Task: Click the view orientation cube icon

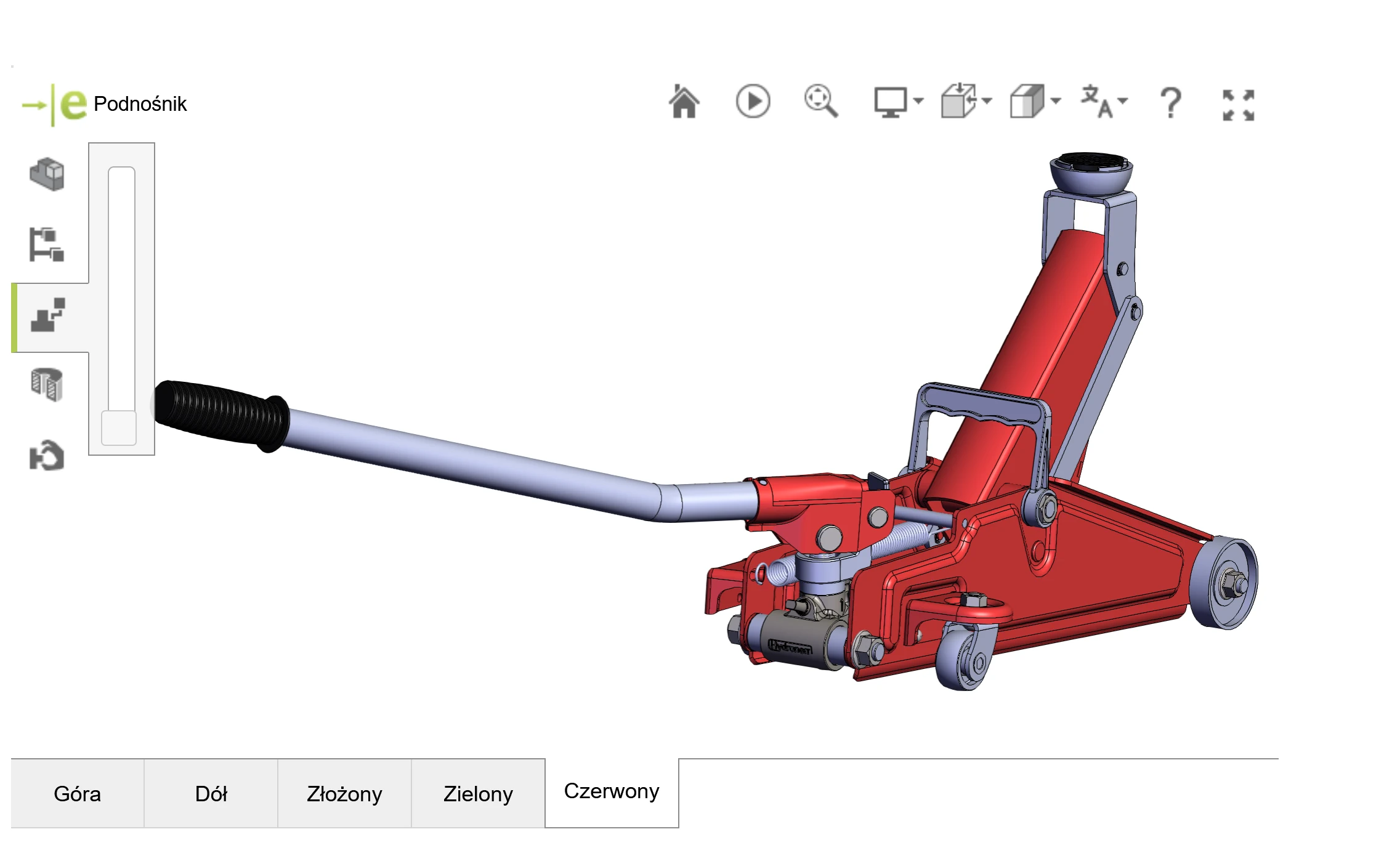Action: pyautogui.click(x=958, y=102)
